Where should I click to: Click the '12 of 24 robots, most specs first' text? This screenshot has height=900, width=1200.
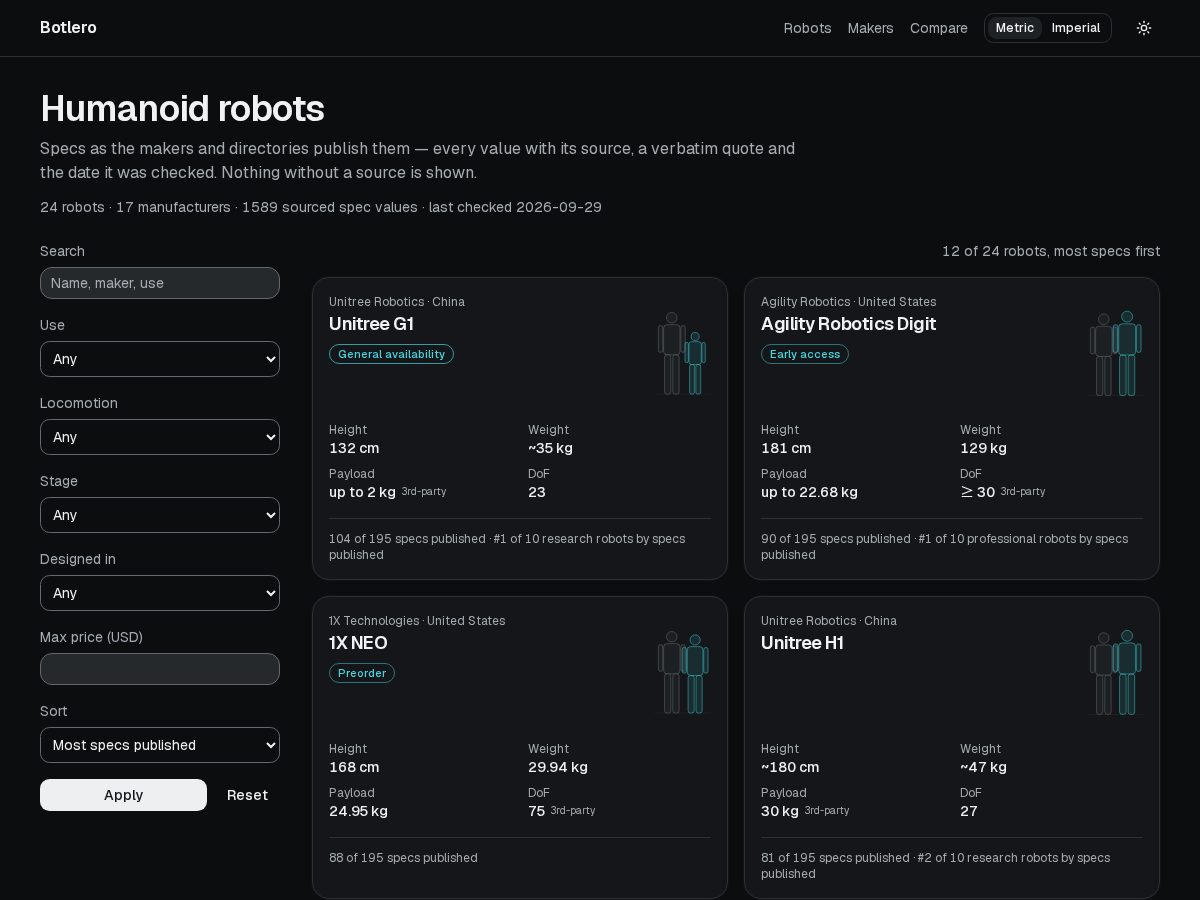[x=1051, y=251]
